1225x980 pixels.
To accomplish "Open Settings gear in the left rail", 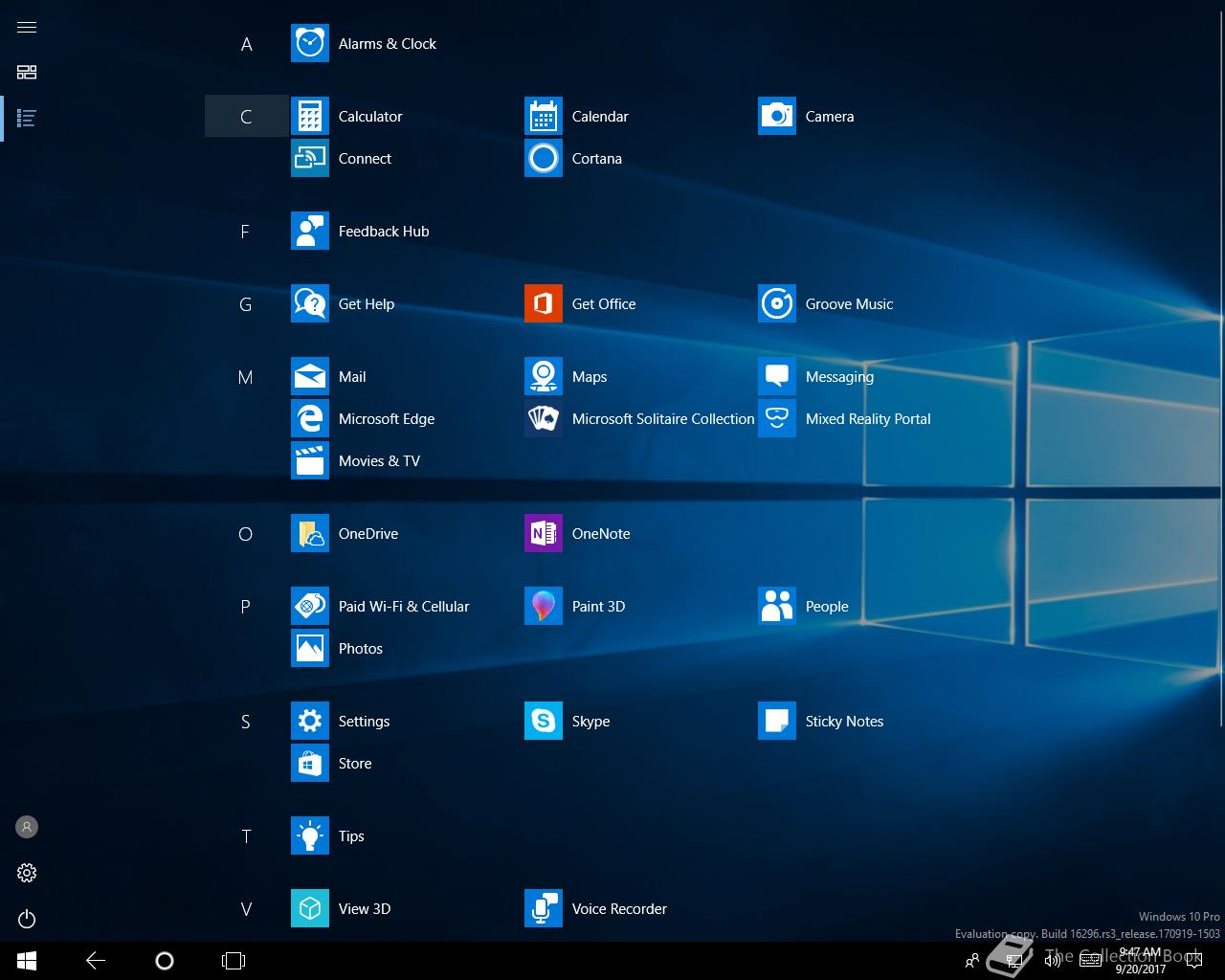I will pyautogui.click(x=27, y=873).
